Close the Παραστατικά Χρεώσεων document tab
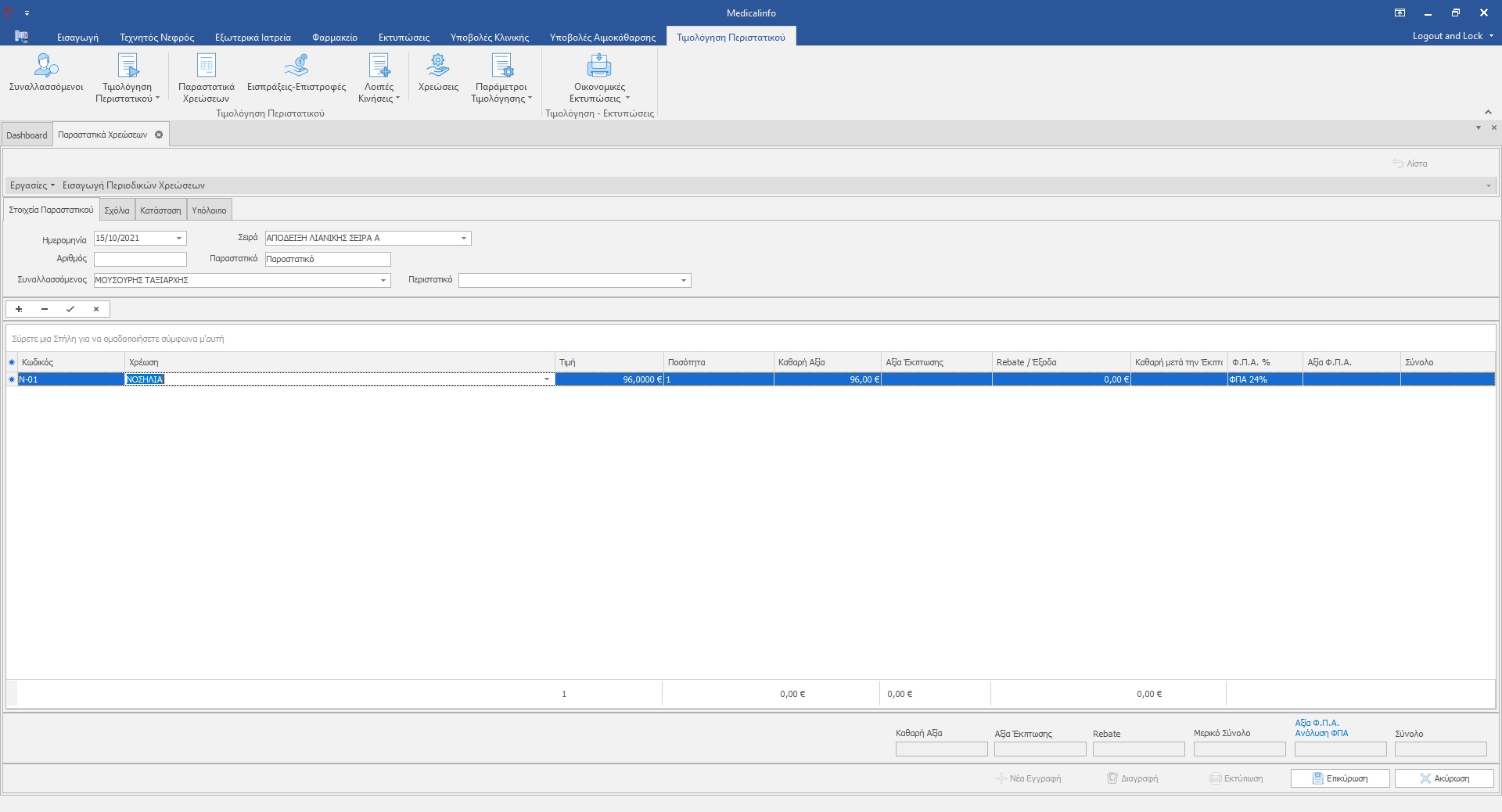The image size is (1502, 812). click(159, 135)
